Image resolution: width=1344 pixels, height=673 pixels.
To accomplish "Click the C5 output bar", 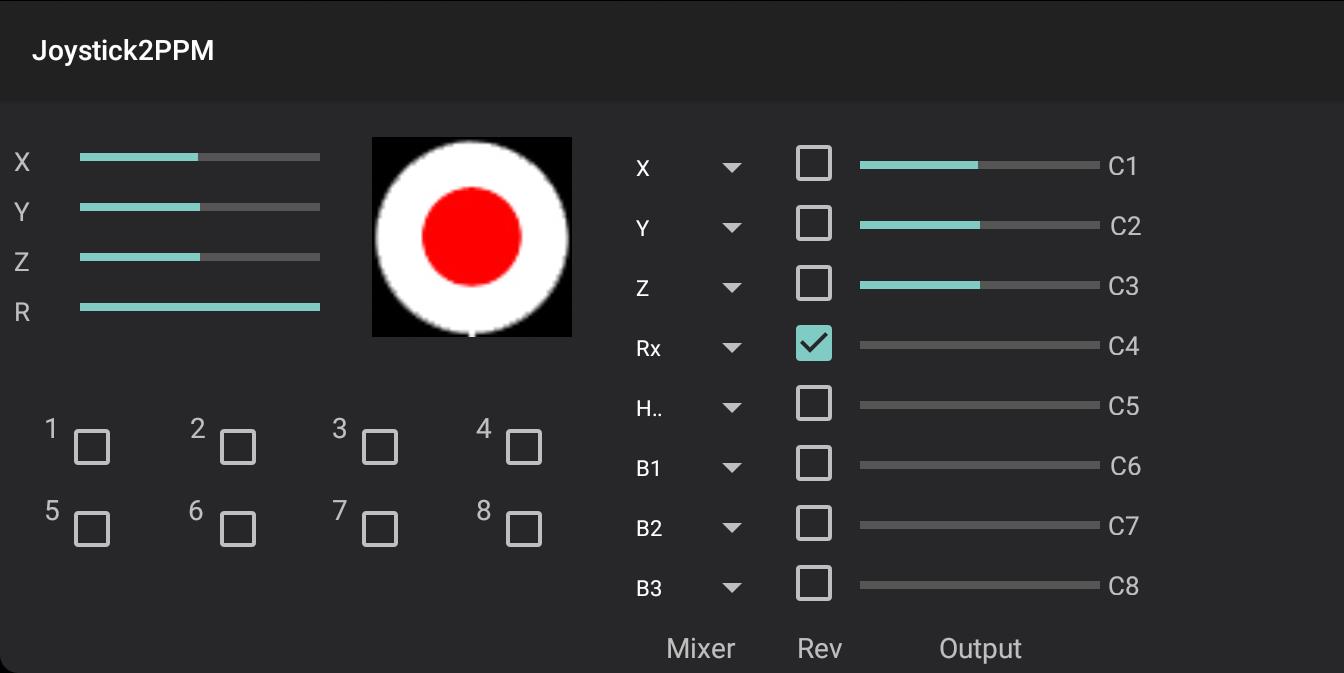I will (x=980, y=405).
